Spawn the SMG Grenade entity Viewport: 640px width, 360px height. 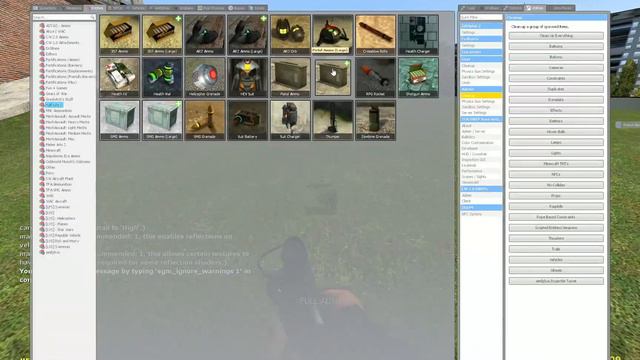pos(204,120)
